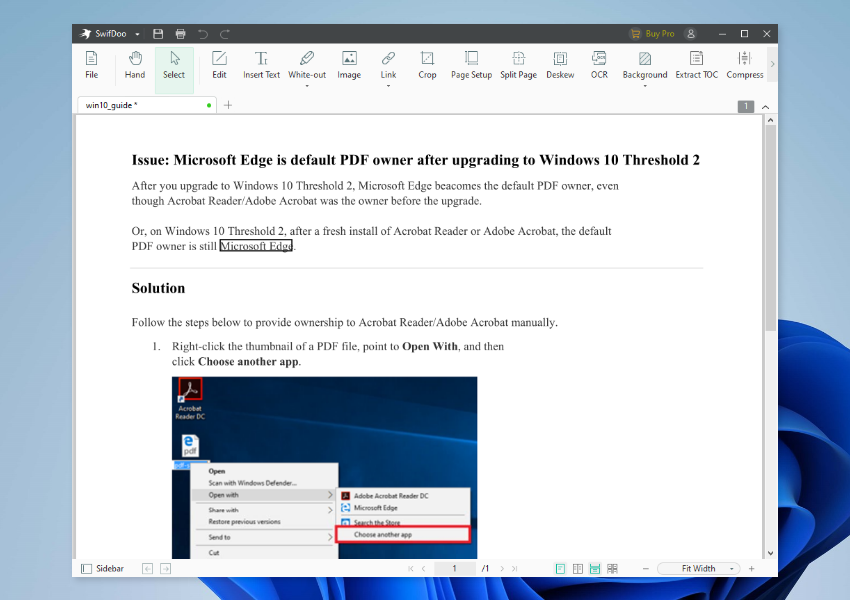
Task: Open the Fit Width zoom dropdown
Action: [731, 568]
